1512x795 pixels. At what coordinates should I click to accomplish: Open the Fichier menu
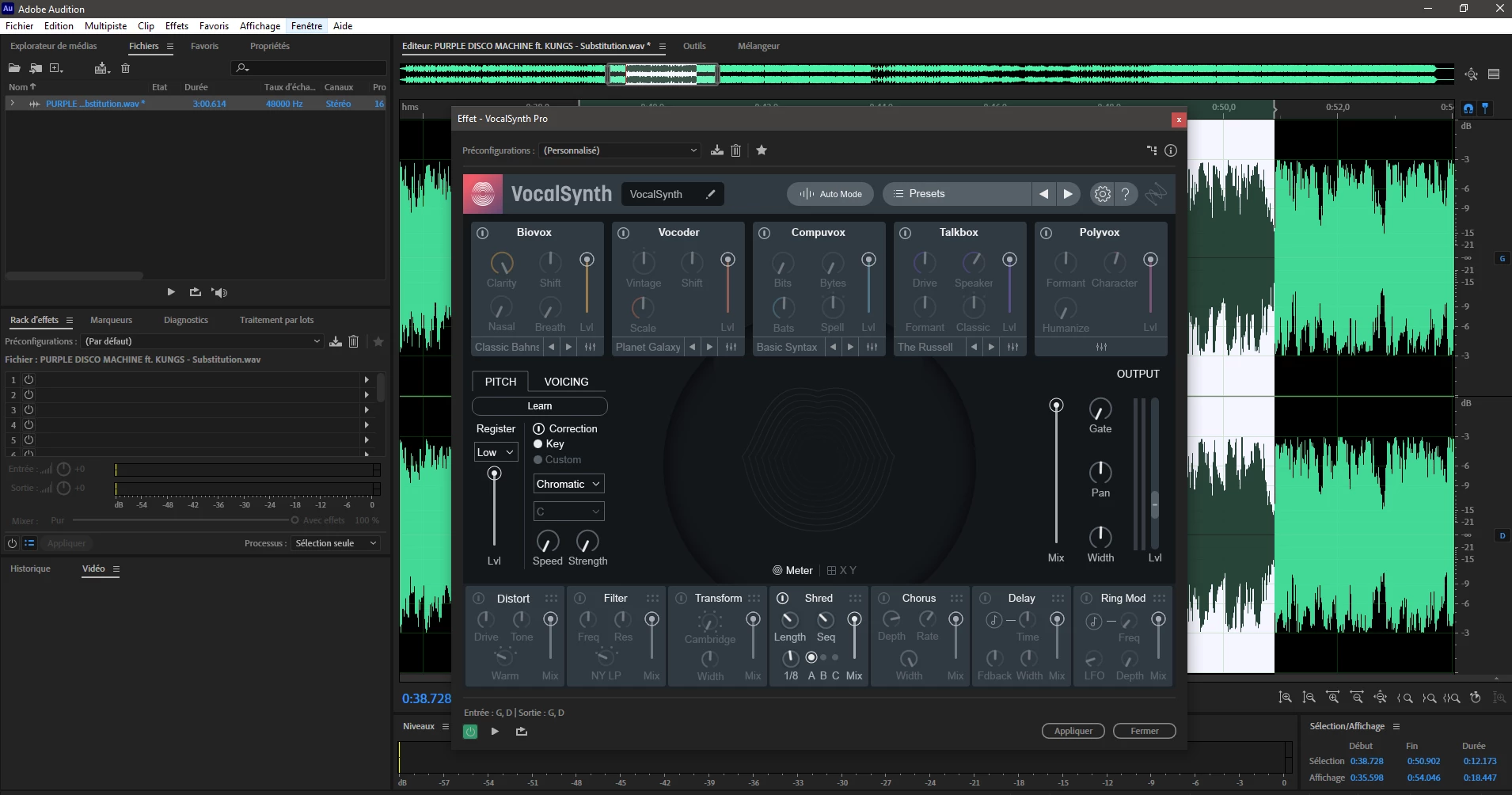20,26
